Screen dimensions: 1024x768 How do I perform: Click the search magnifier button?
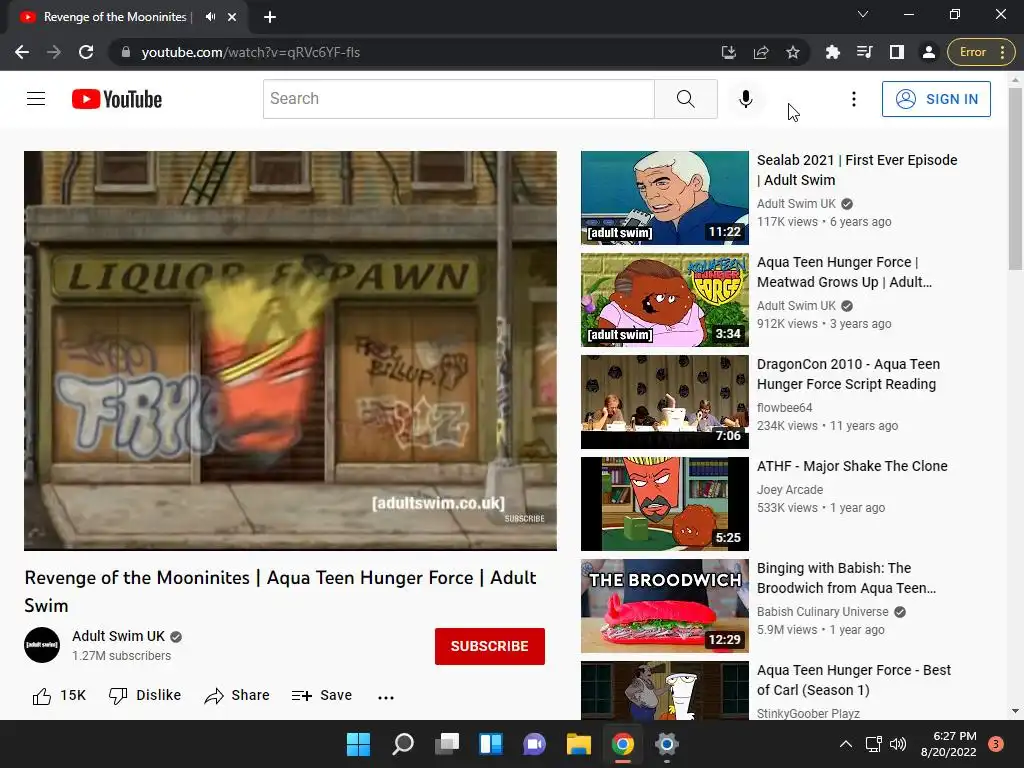pyautogui.click(x=686, y=99)
